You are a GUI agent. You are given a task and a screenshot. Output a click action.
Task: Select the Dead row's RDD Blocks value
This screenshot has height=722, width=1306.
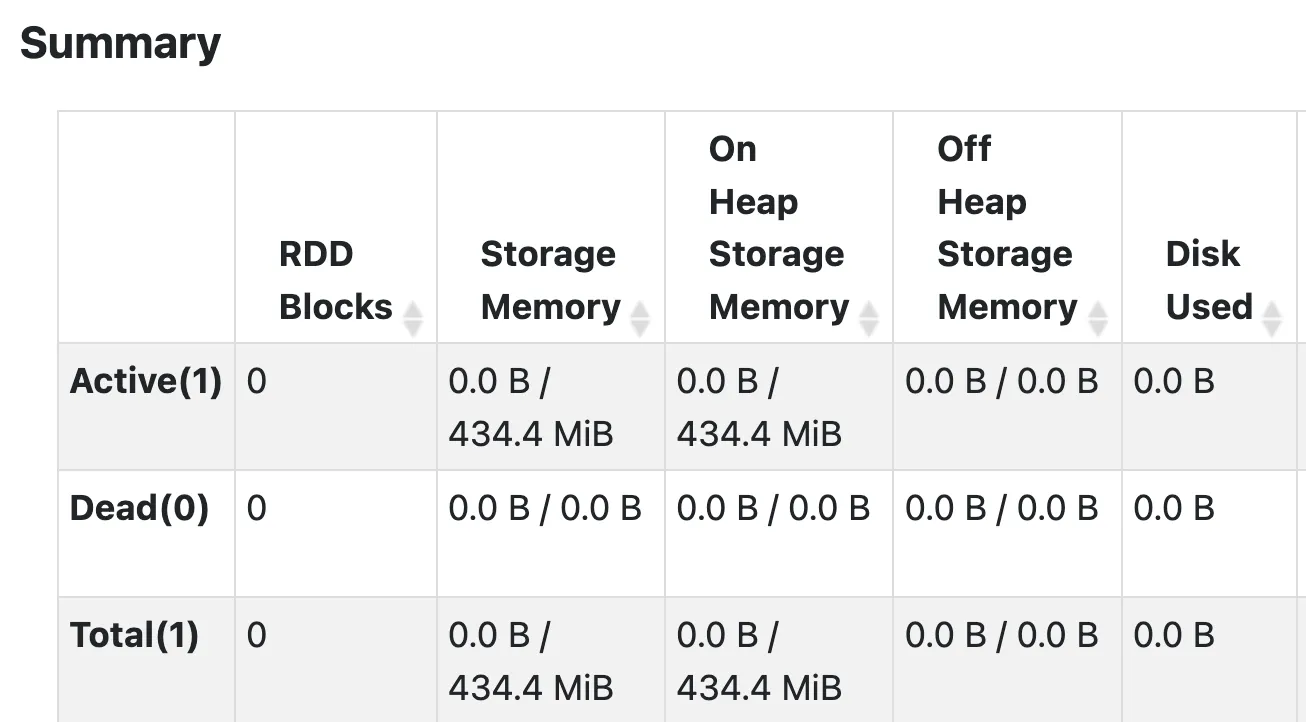click(x=257, y=508)
